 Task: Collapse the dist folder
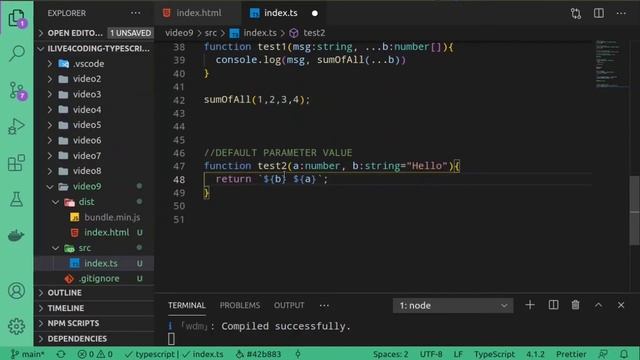94,202
